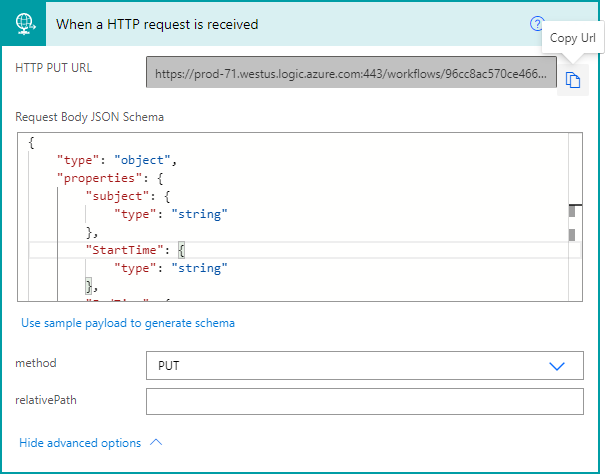The height and width of the screenshot is (474, 605).
Task: Copy the HTTP PUT URL with the copy icon
Action: tap(573, 80)
